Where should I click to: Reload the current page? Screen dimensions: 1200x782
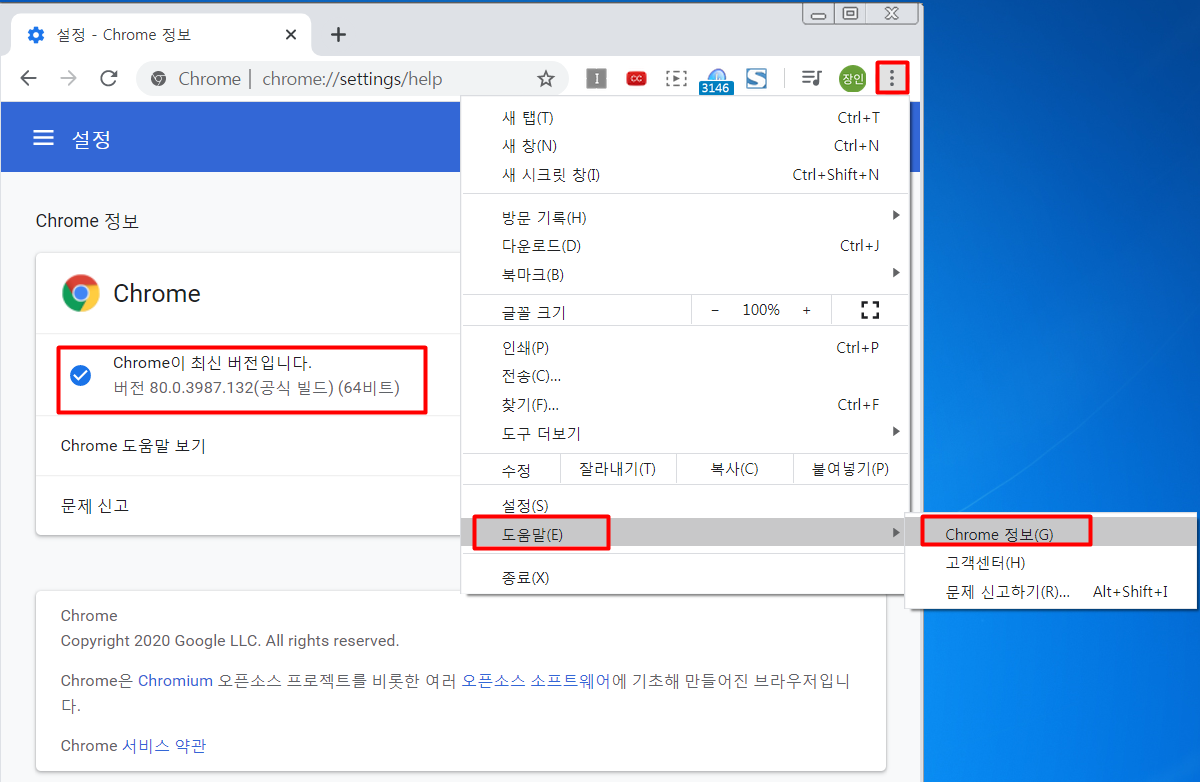click(x=109, y=78)
